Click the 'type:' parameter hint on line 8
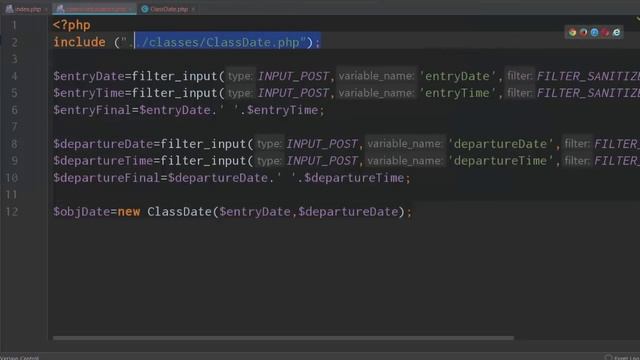Viewport: 640px width, 360px height. click(269, 144)
